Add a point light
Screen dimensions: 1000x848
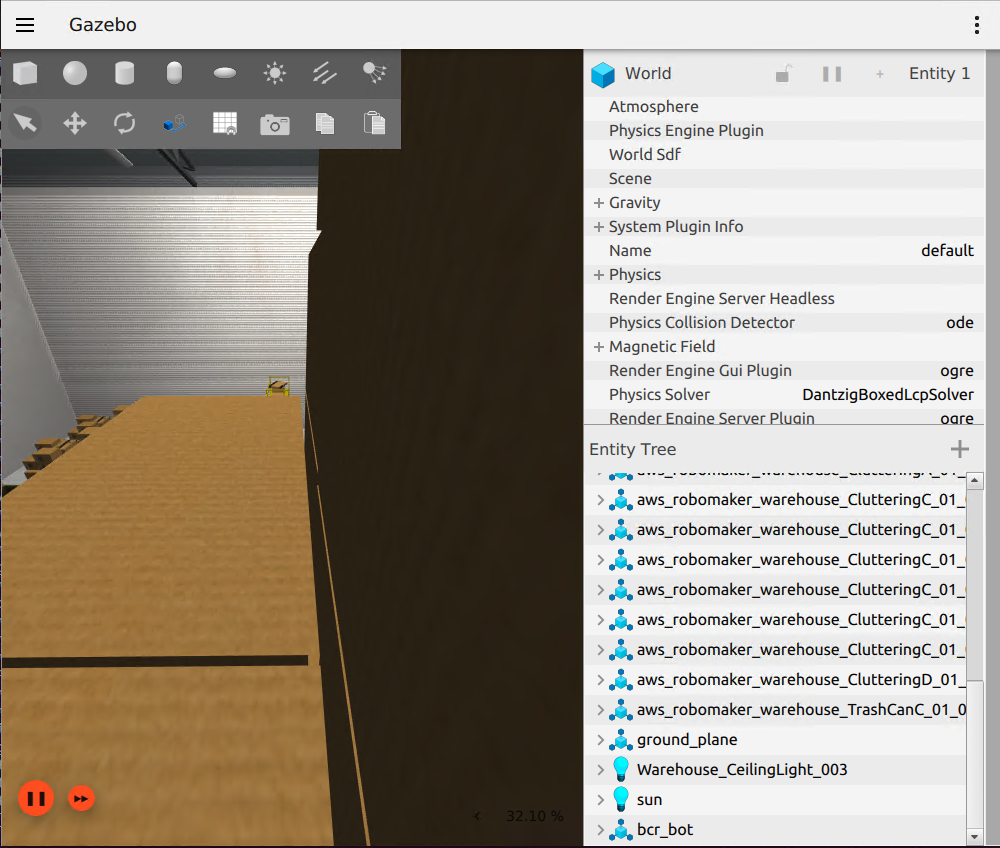pyautogui.click(x=275, y=73)
